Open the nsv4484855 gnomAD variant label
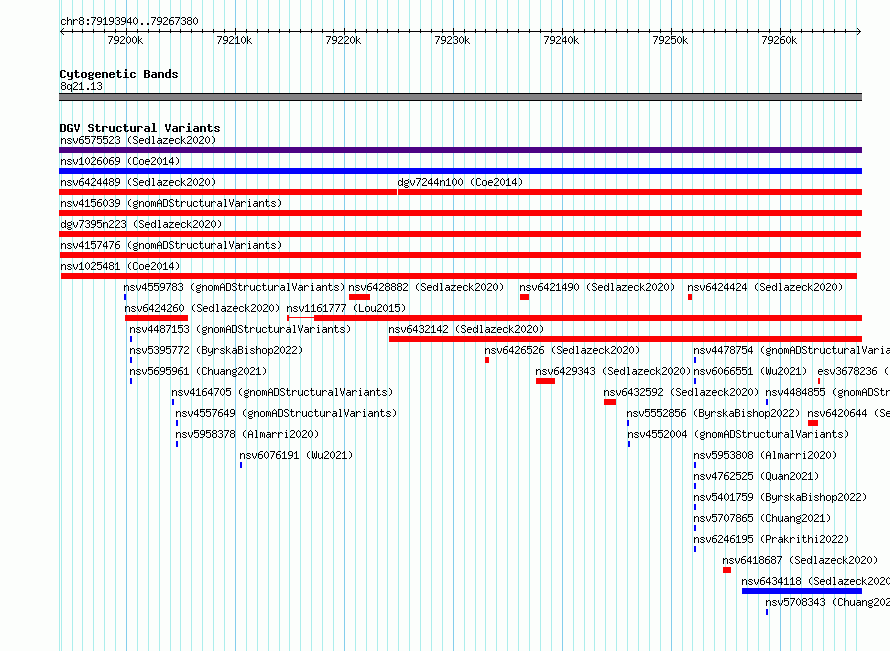The height and width of the screenshot is (651, 890). (828, 392)
